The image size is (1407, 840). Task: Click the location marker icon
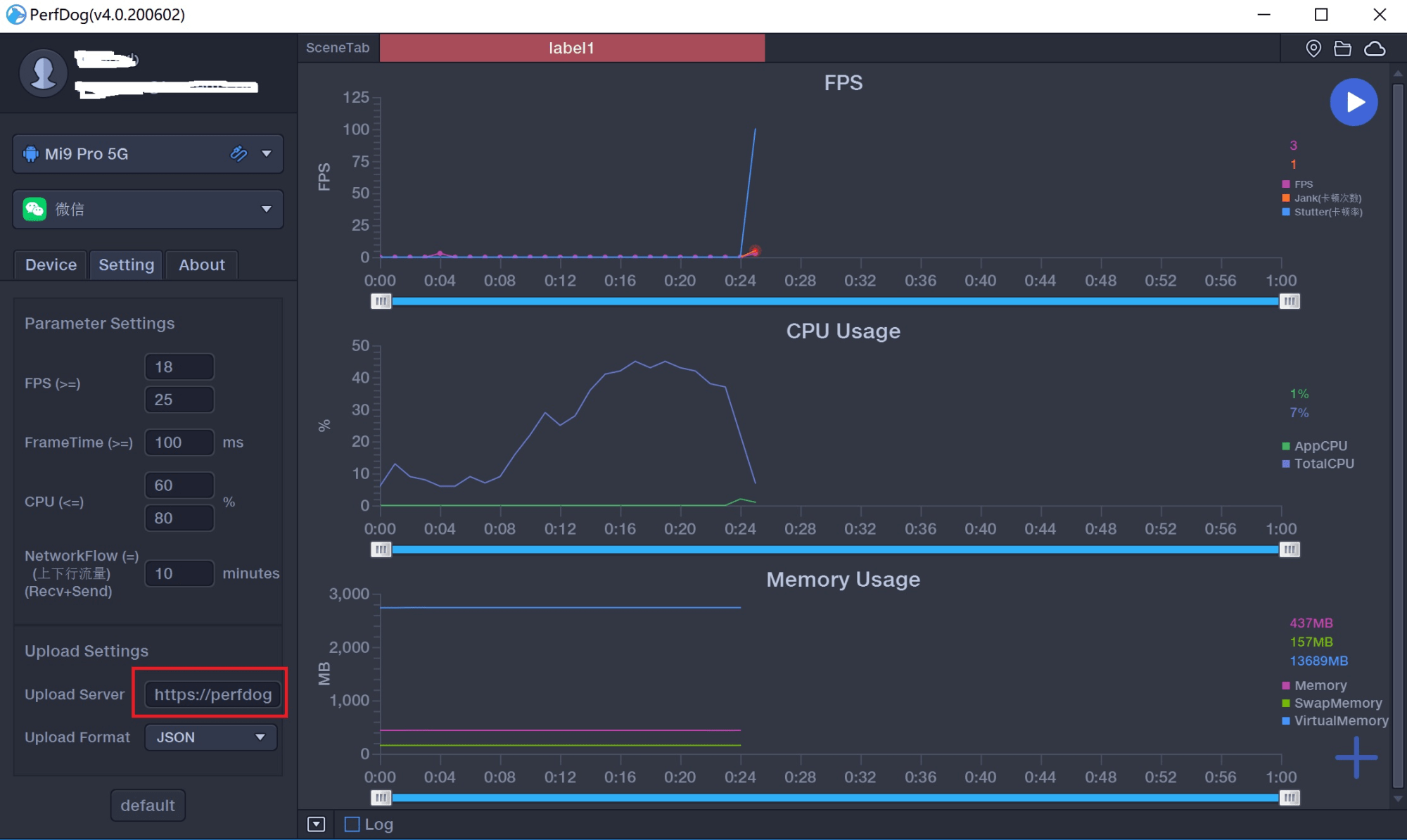pos(1313,49)
